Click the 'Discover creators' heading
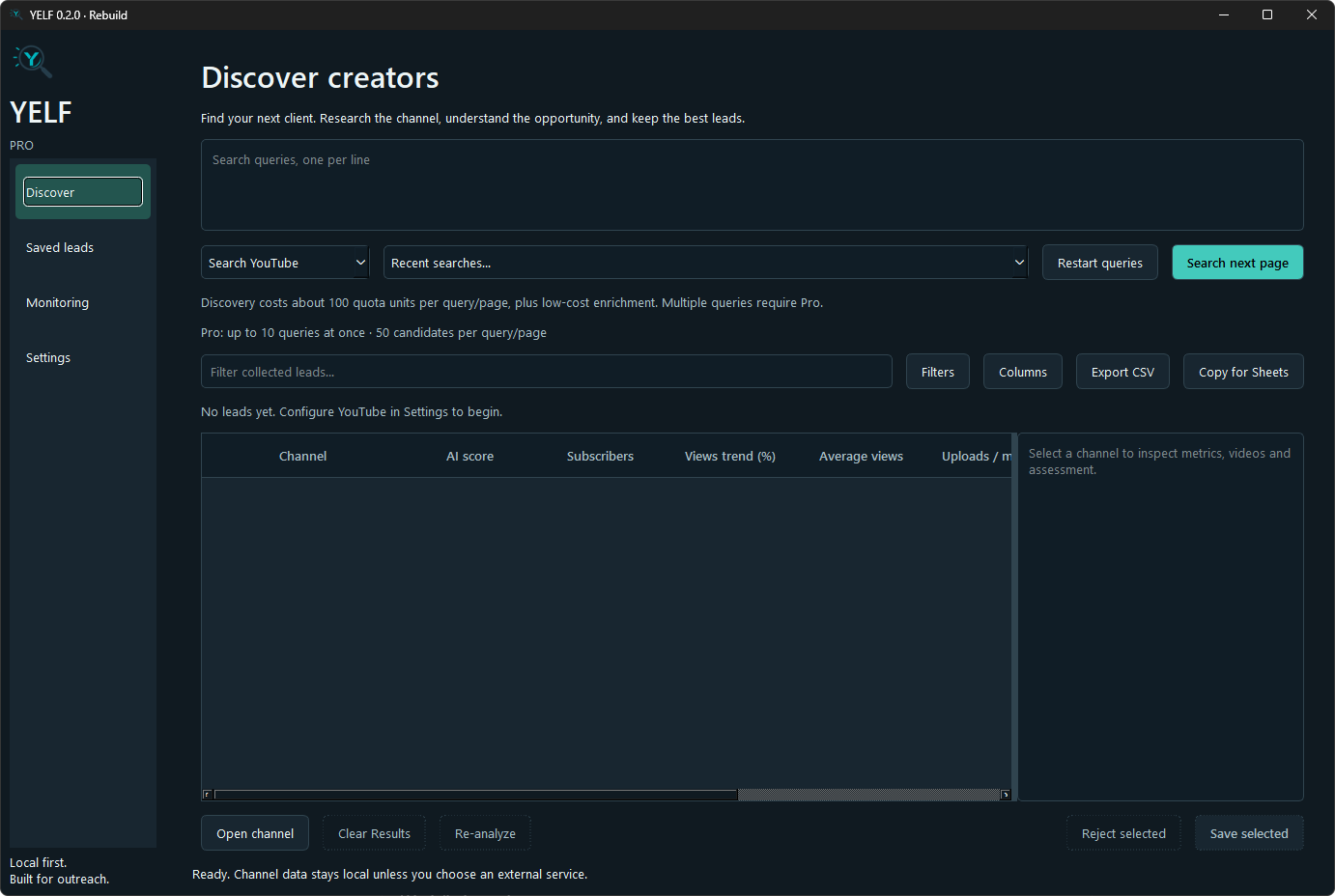This screenshot has width=1335, height=896. point(320,77)
